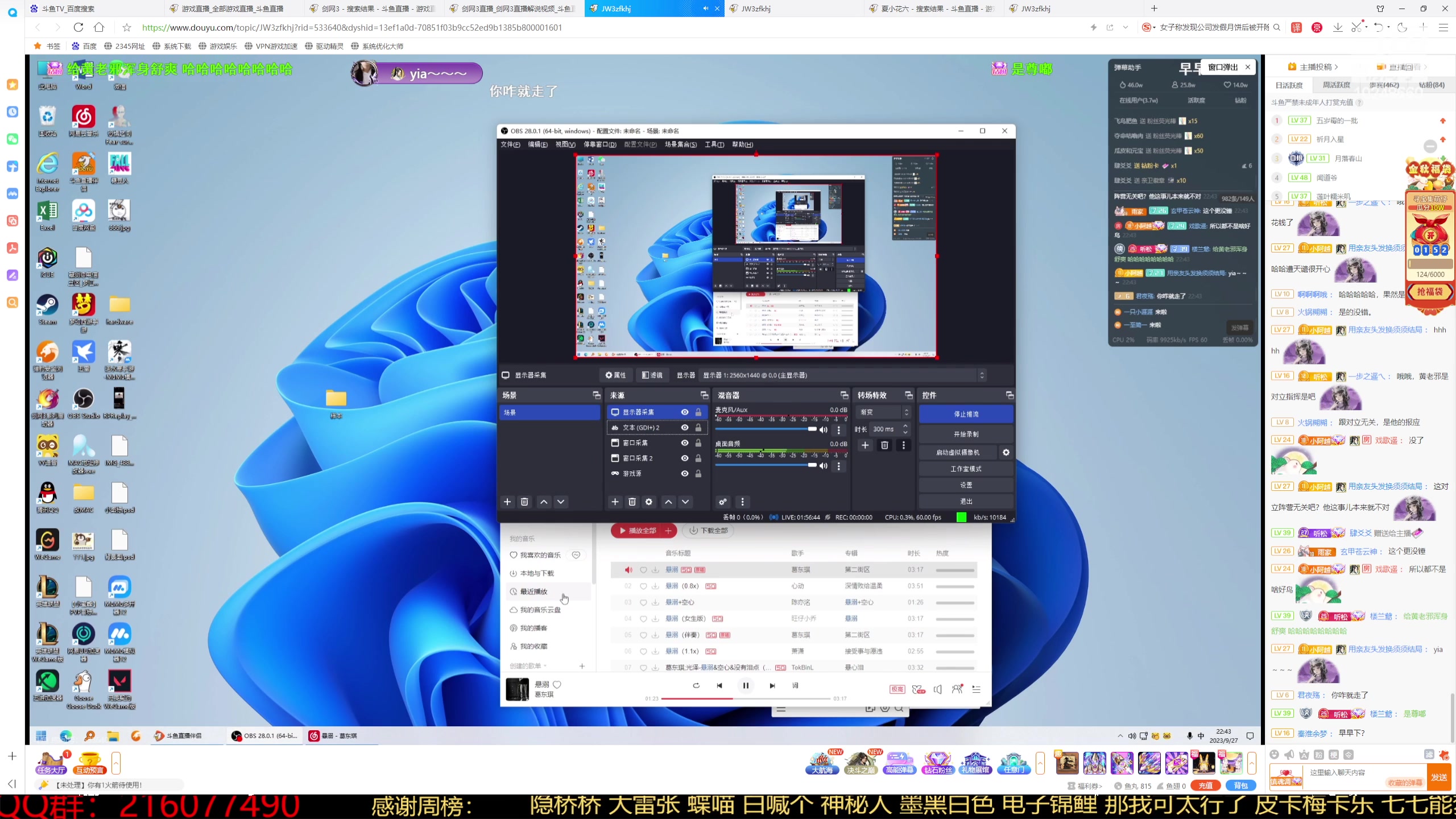
Task: Adjust the Mic/Aux volume slider
Action: (x=766, y=429)
